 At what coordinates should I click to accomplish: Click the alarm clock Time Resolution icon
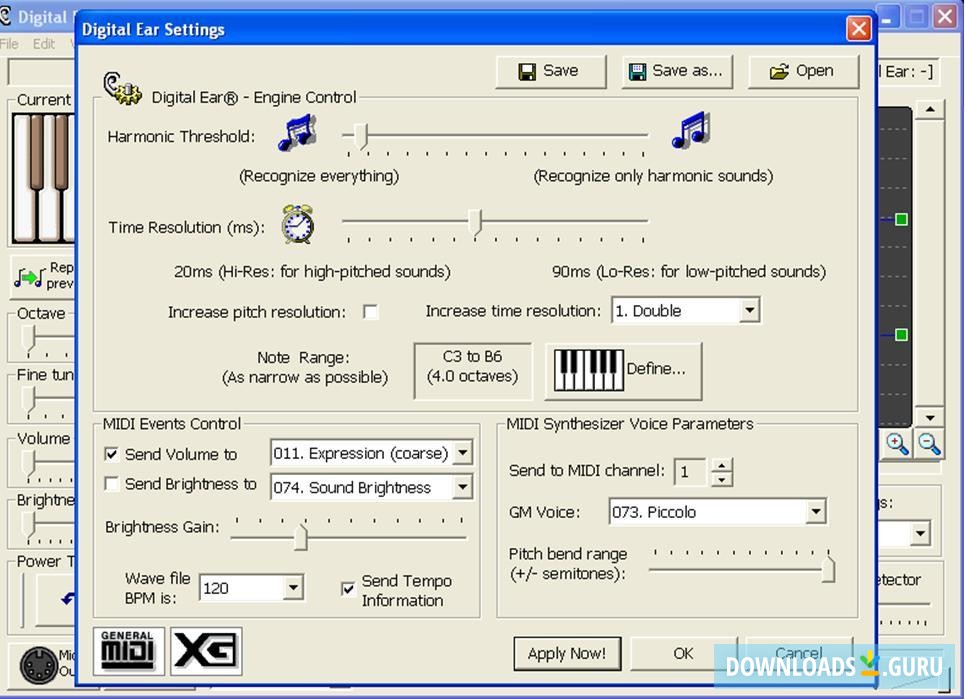(295, 223)
